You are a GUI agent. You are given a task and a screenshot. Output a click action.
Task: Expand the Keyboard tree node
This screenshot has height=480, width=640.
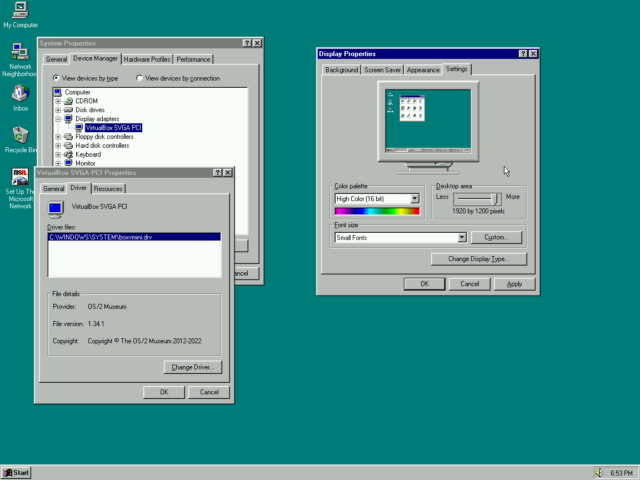[x=58, y=155]
